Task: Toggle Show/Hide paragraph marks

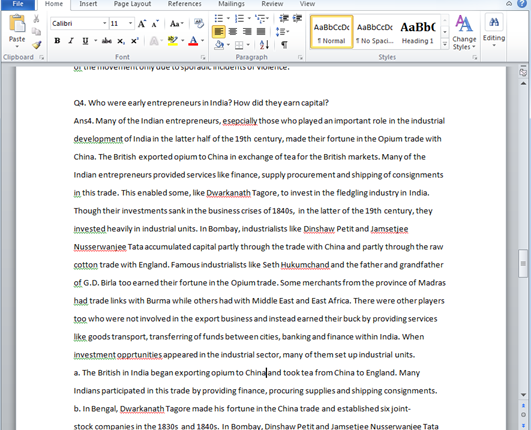Action: [x=284, y=44]
